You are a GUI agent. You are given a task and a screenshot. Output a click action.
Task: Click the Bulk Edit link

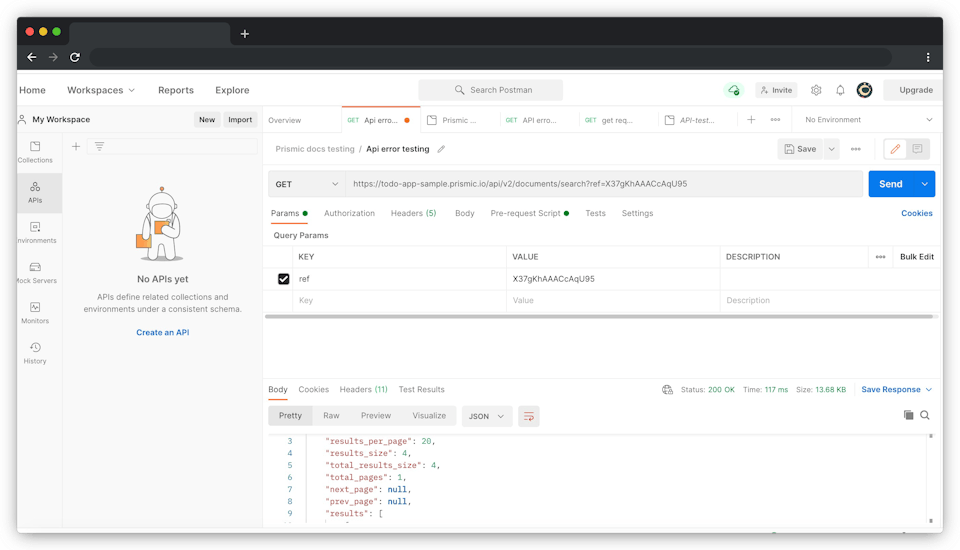(x=917, y=257)
